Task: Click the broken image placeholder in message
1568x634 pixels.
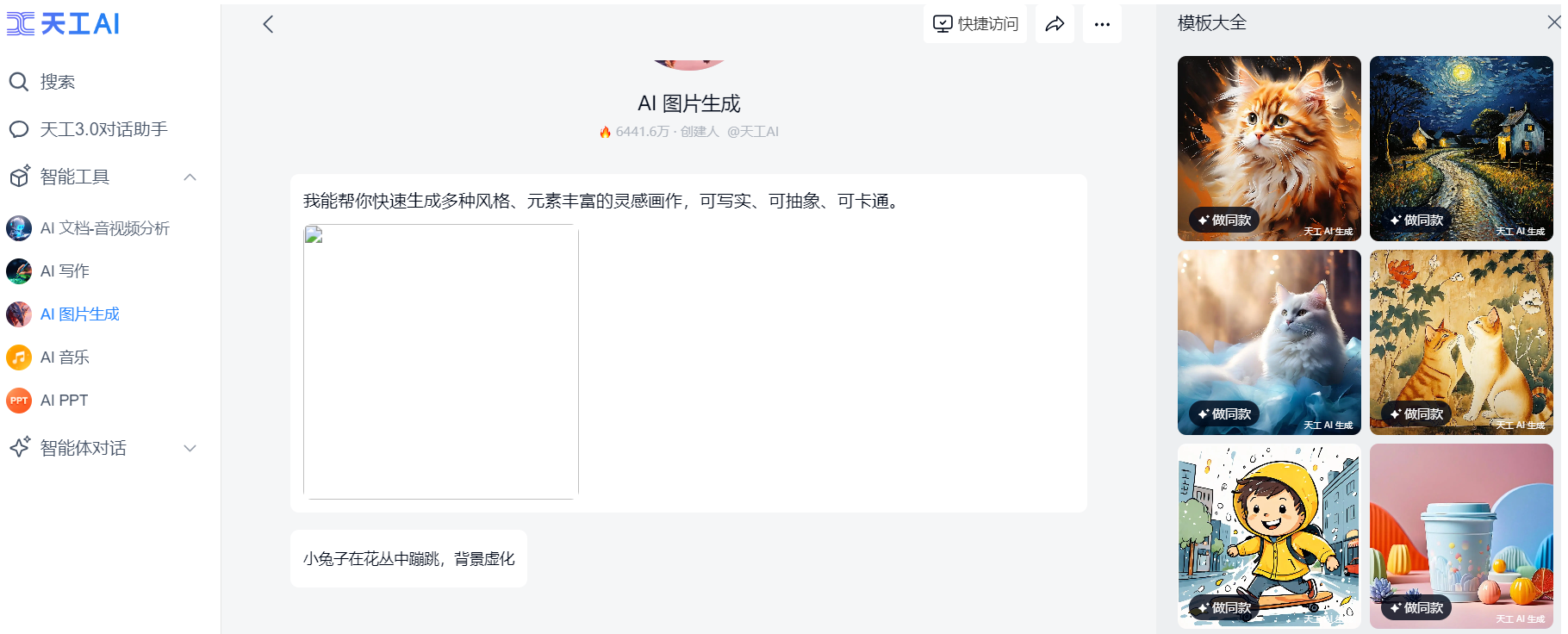Action: tap(440, 362)
